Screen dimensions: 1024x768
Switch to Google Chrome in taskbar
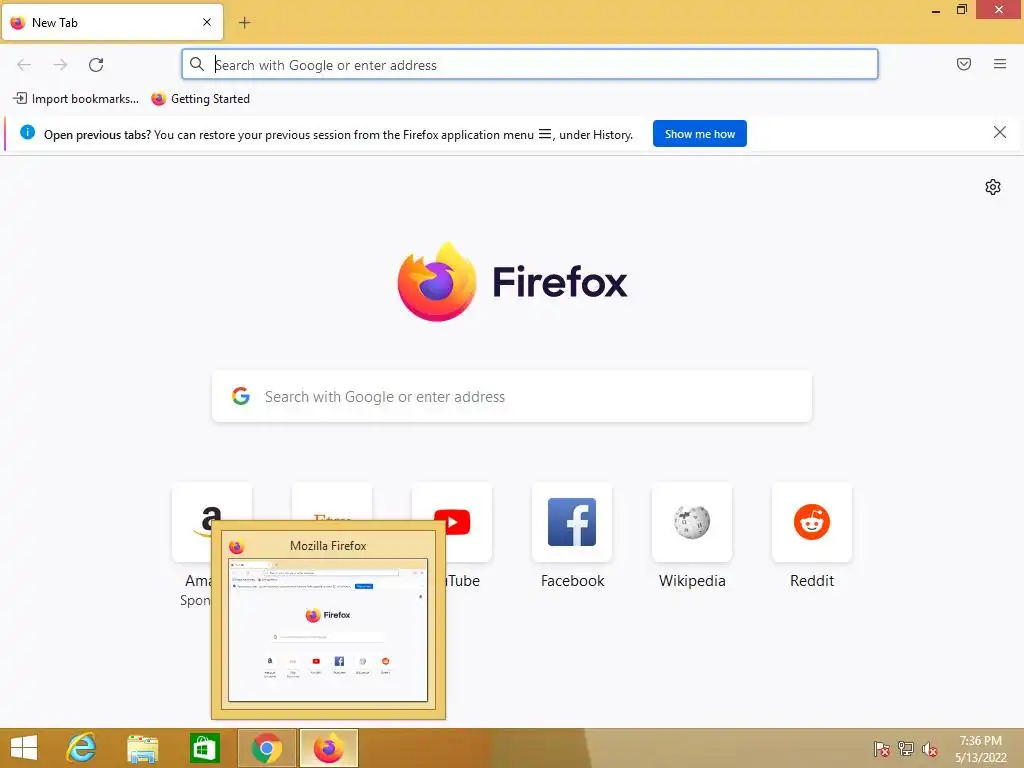[x=266, y=748]
